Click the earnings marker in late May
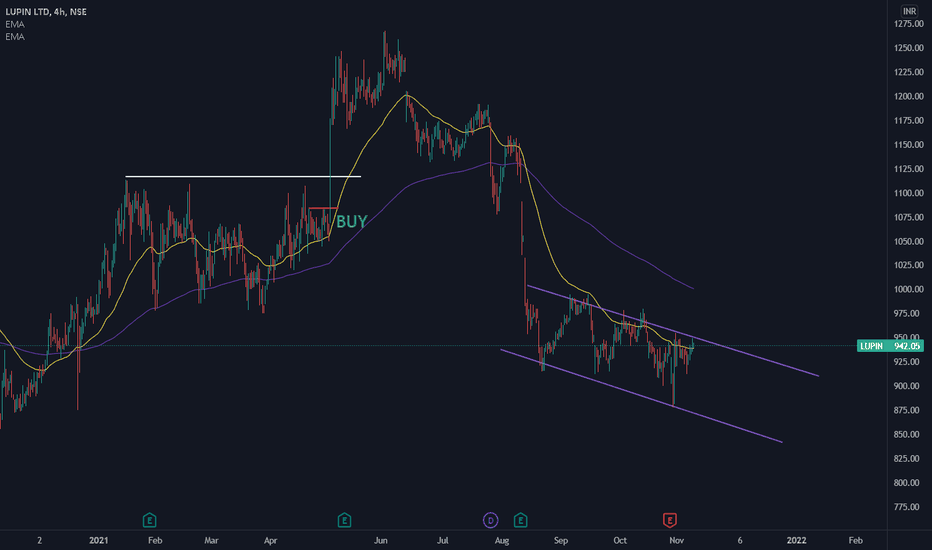Screen dimensions: 932x550 click(x=344, y=521)
